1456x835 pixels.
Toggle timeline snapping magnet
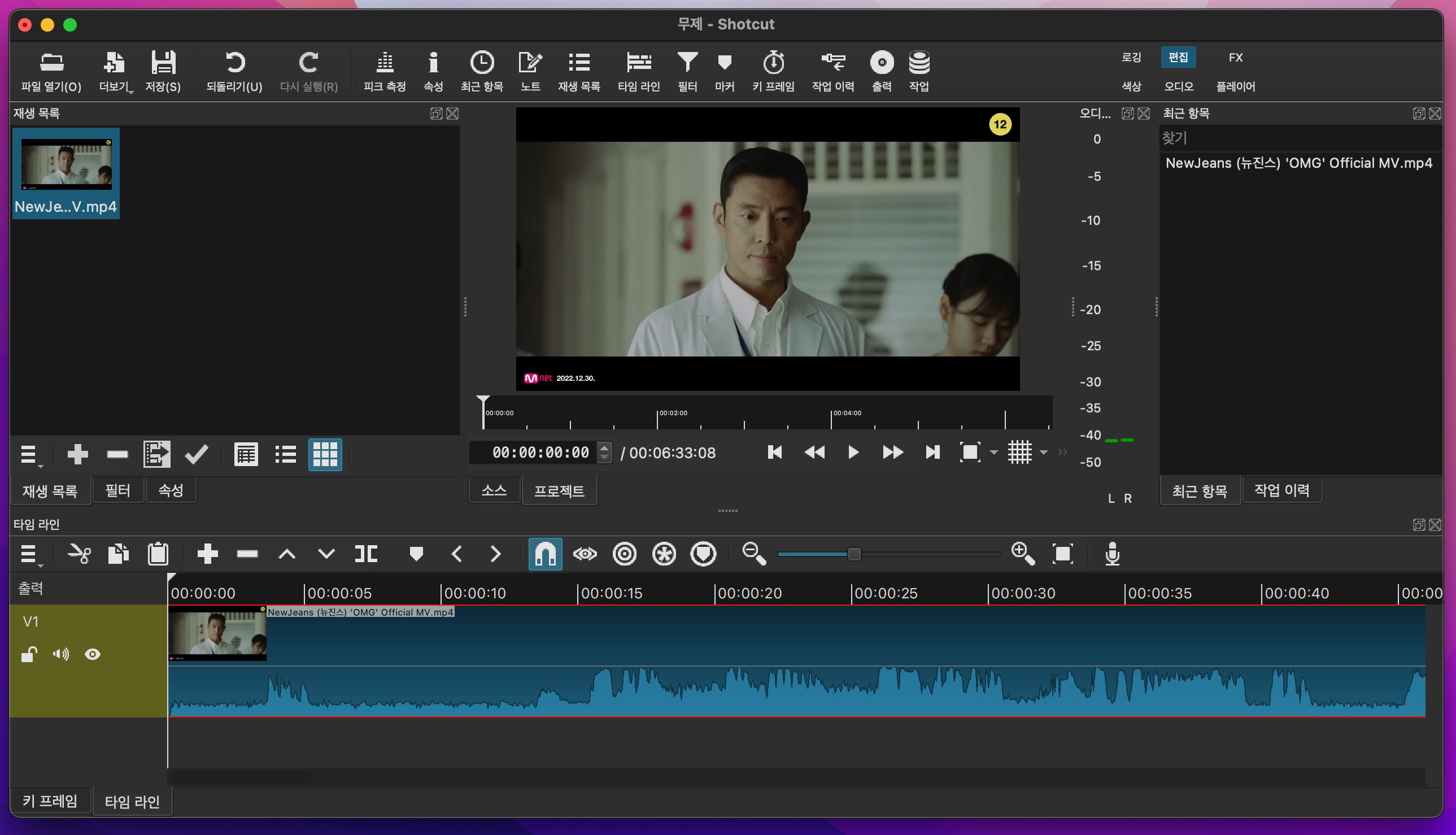pos(545,554)
